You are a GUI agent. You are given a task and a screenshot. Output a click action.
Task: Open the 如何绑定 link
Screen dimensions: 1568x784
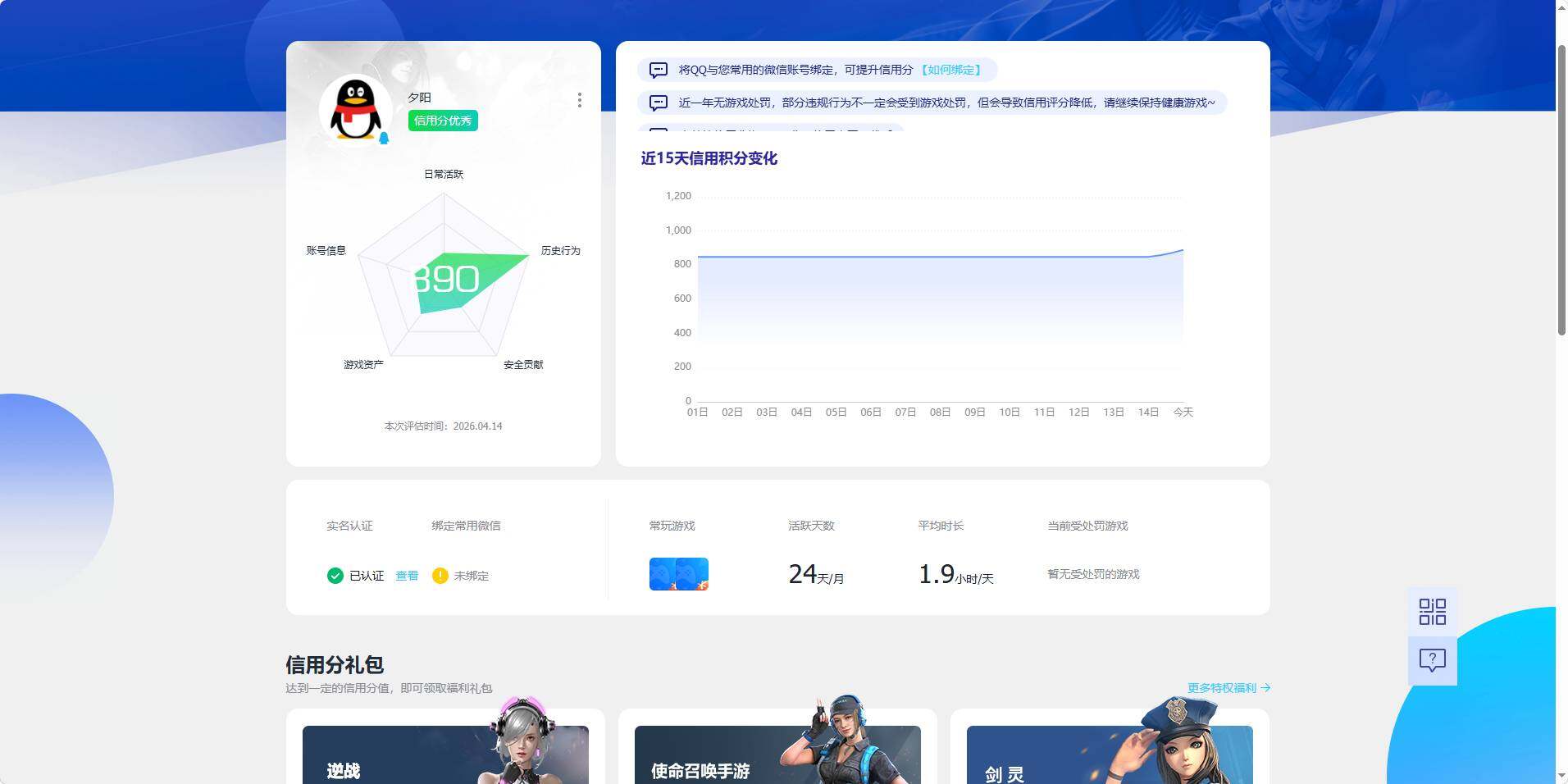(x=951, y=70)
